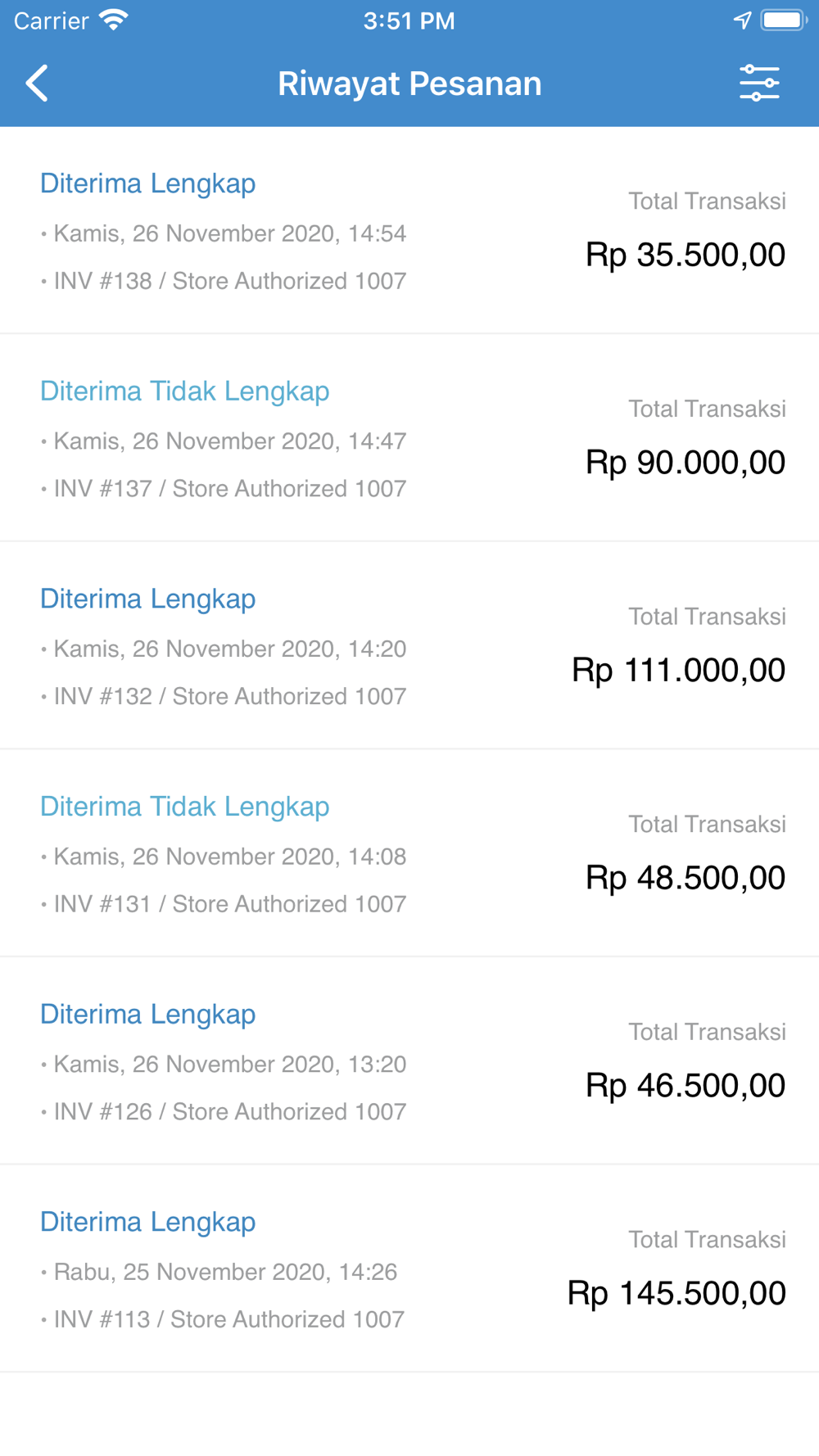Viewport: 819px width, 1456px height.
Task: Open order INV #138 details
Action: click(229, 281)
